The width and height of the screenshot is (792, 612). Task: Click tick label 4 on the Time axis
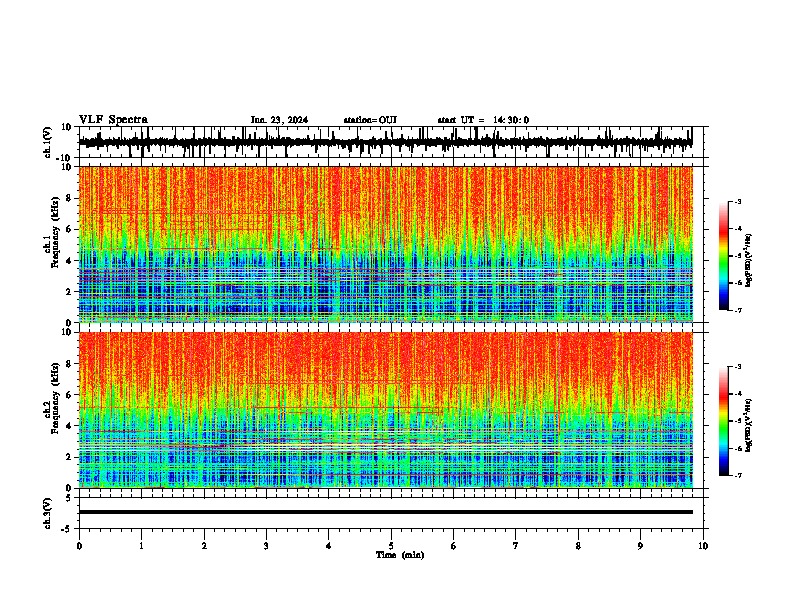click(329, 546)
